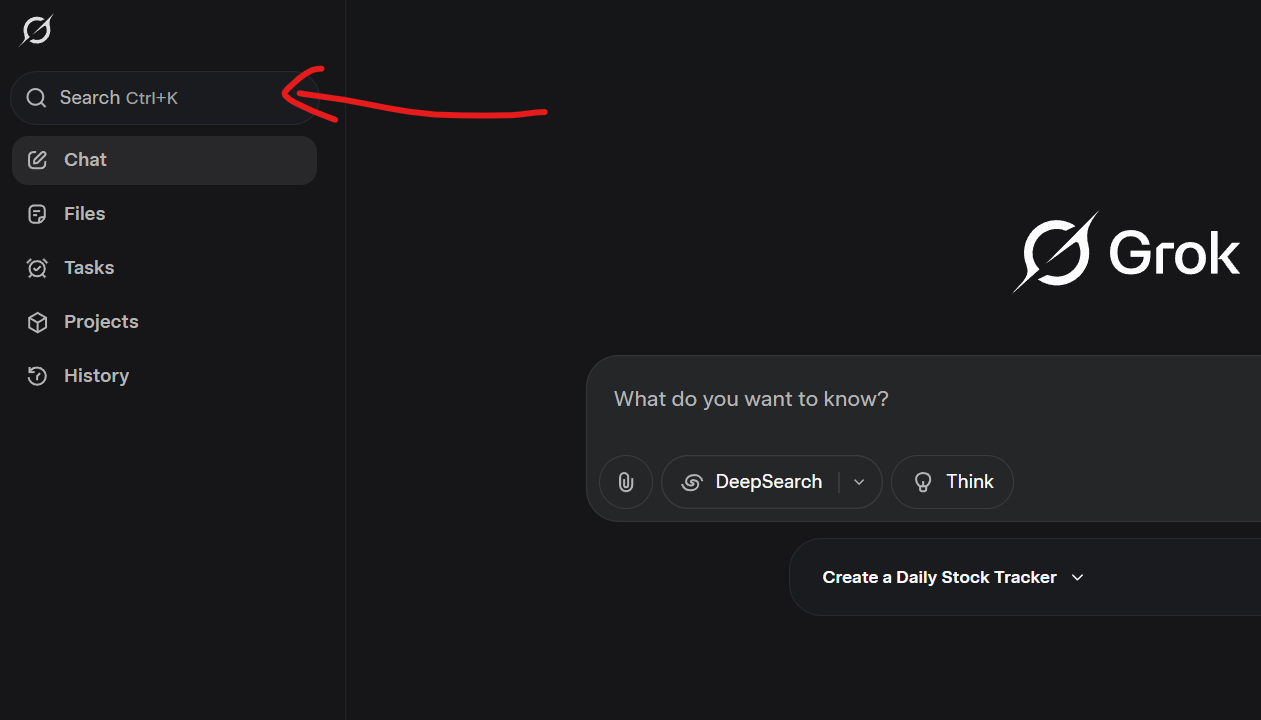1261x720 pixels.
Task: Open the DeepSearch mode dropdown arrow
Action: tap(859, 482)
